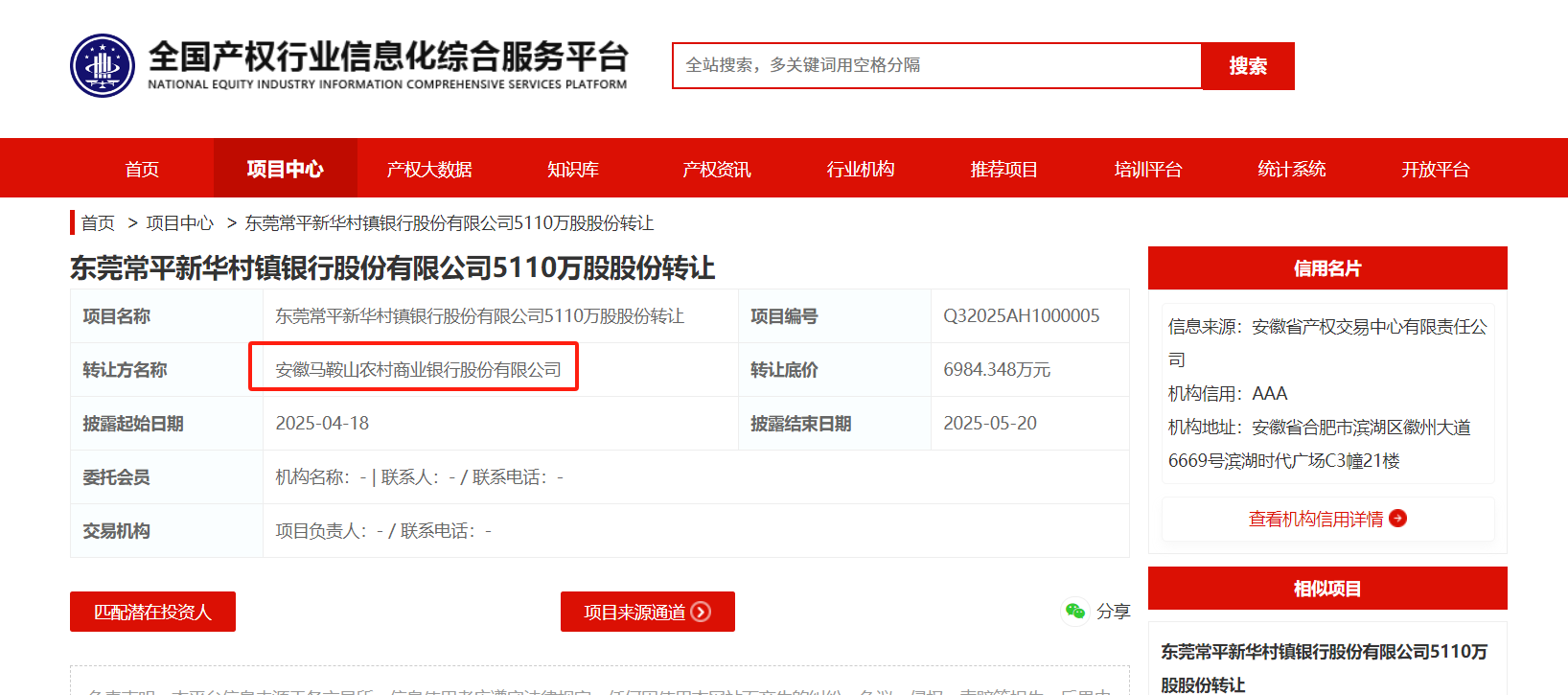
Task: Go to 培训平台 page
Action: (x=1148, y=169)
